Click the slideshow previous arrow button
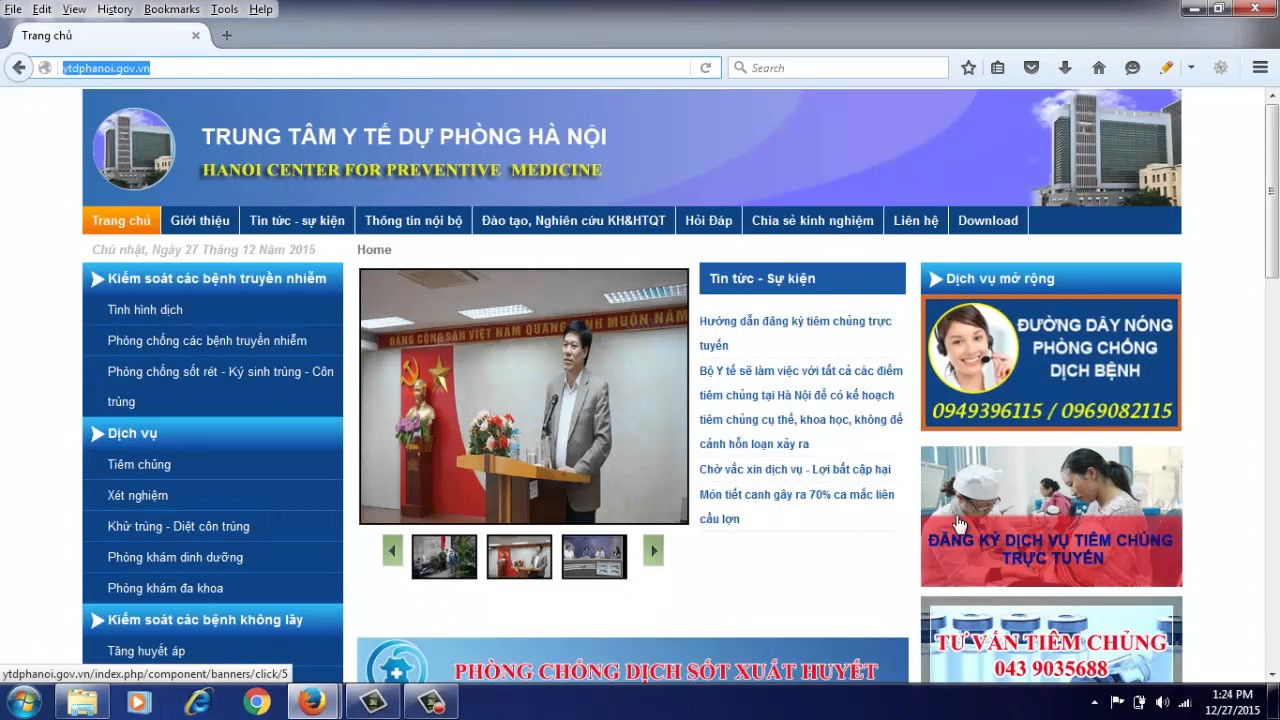The image size is (1280, 720). click(x=392, y=550)
